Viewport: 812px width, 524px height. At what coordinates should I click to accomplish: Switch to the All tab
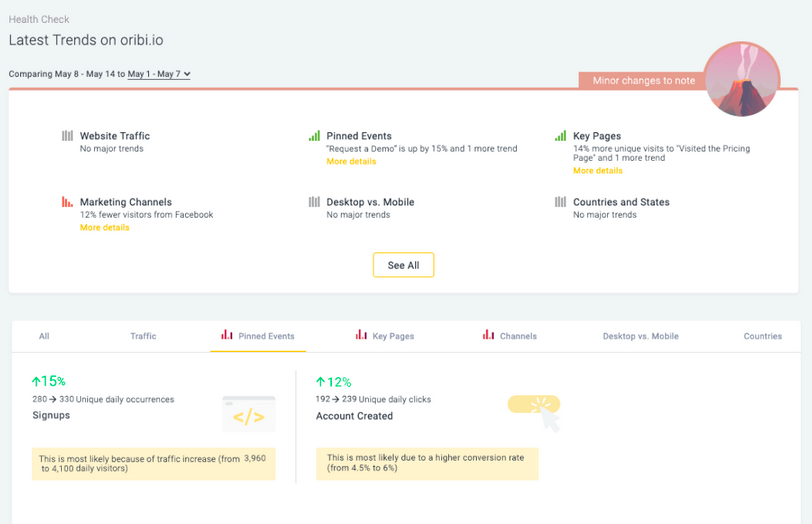click(x=44, y=336)
